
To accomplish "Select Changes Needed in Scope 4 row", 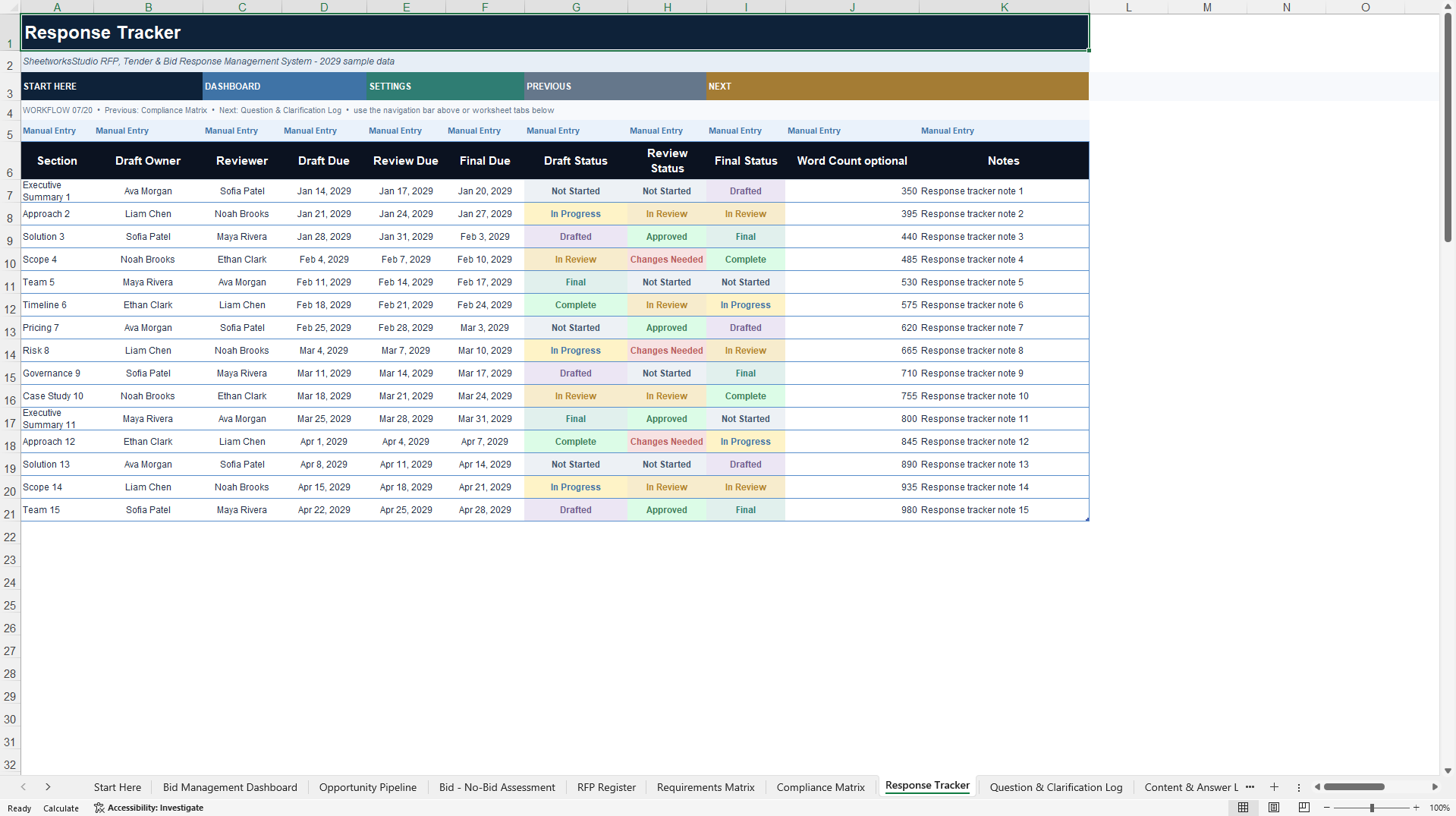I will coord(667,260).
